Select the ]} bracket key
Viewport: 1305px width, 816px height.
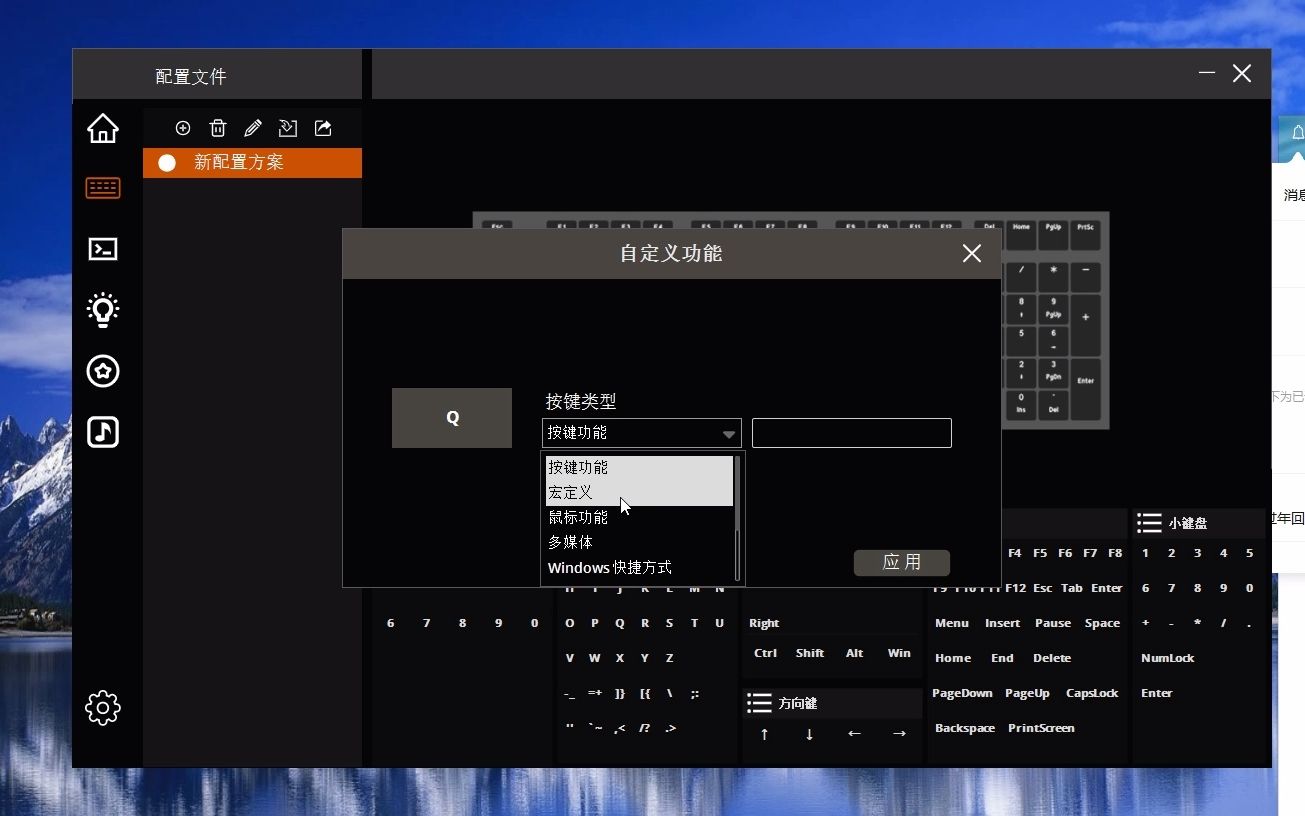[x=620, y=693]
